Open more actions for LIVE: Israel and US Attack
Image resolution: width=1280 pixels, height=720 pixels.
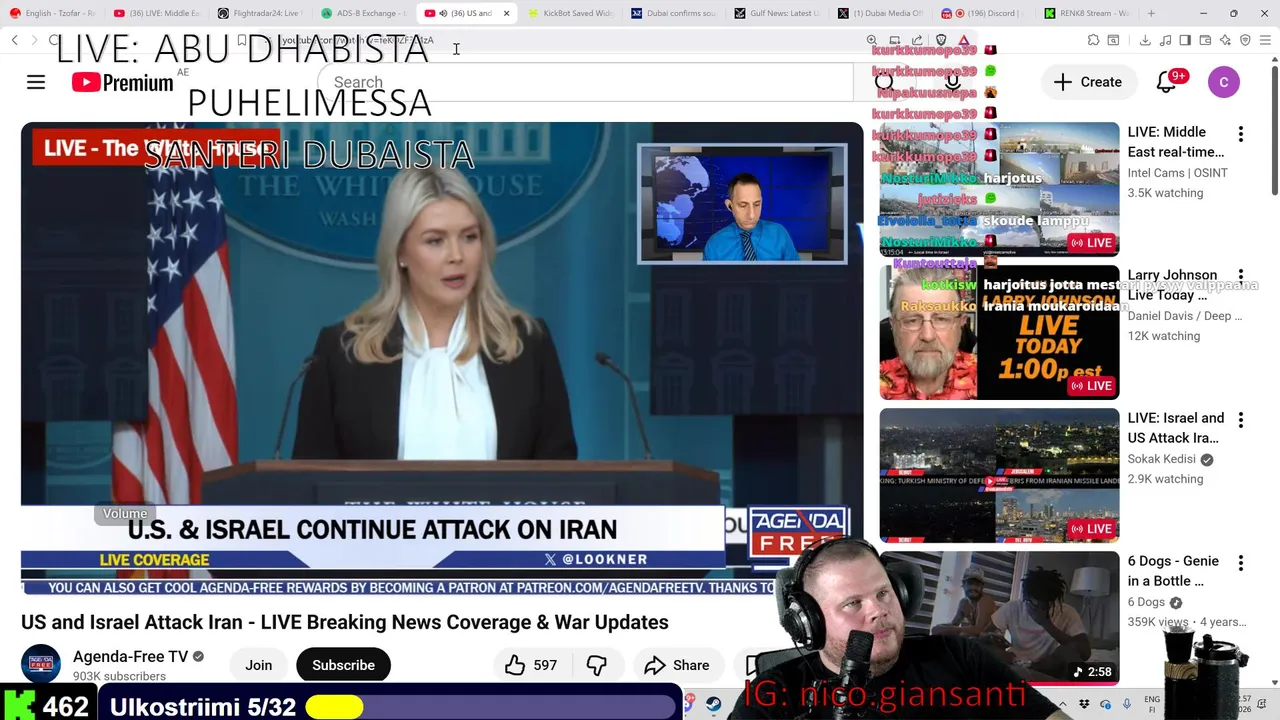coord(1241,420)
